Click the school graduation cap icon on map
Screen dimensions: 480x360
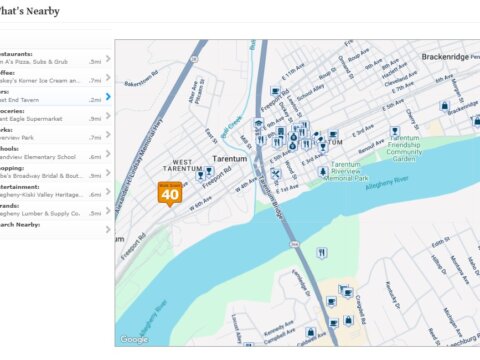pyautogui.click(x=258, y=123)
